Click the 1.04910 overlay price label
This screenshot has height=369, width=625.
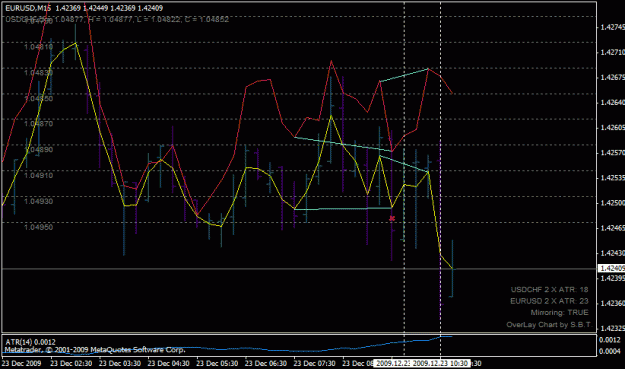[x=38, y=175]
